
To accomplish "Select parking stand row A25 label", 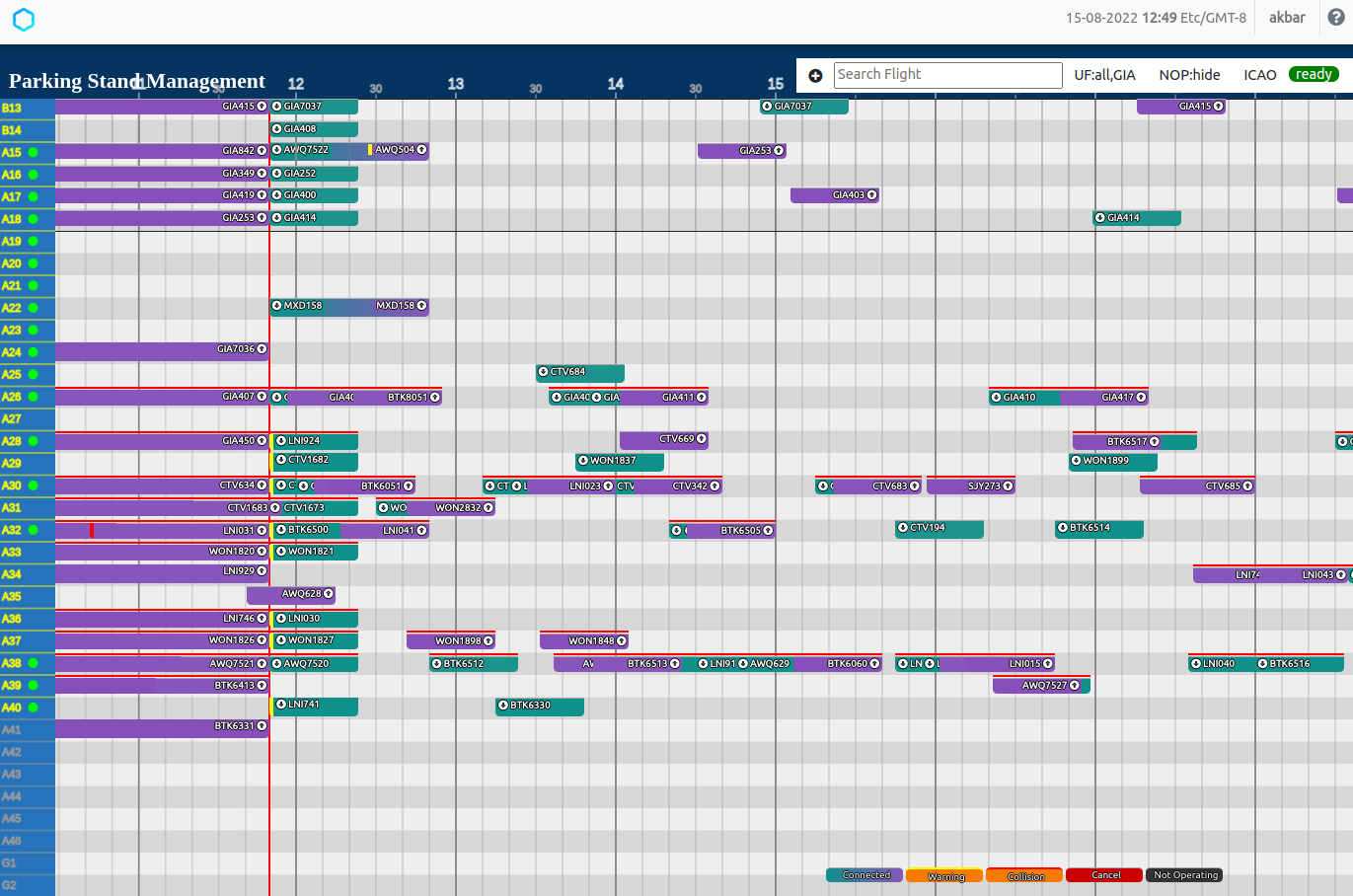I will point(12,374).
